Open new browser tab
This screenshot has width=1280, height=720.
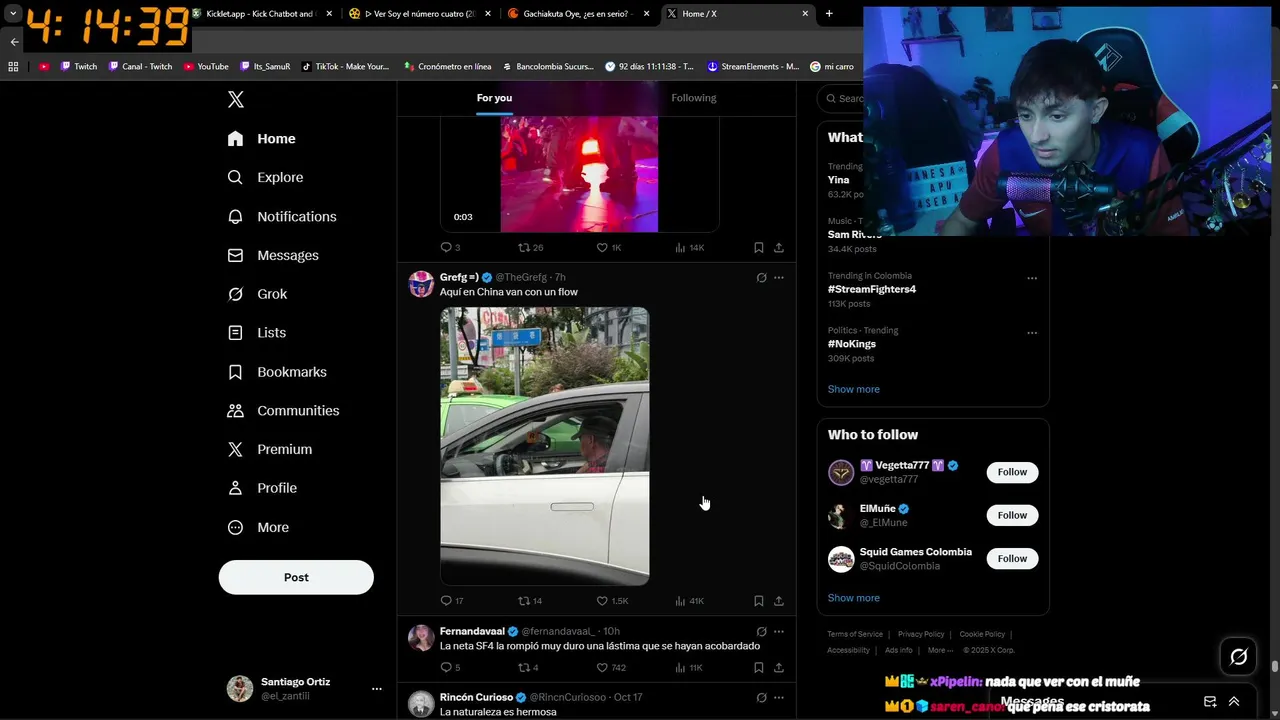click(x=829, y=14)
